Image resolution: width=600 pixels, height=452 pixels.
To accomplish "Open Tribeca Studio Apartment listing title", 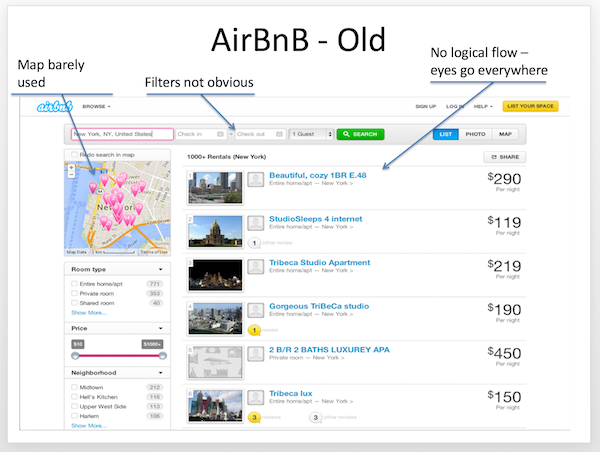I will 320,263.
